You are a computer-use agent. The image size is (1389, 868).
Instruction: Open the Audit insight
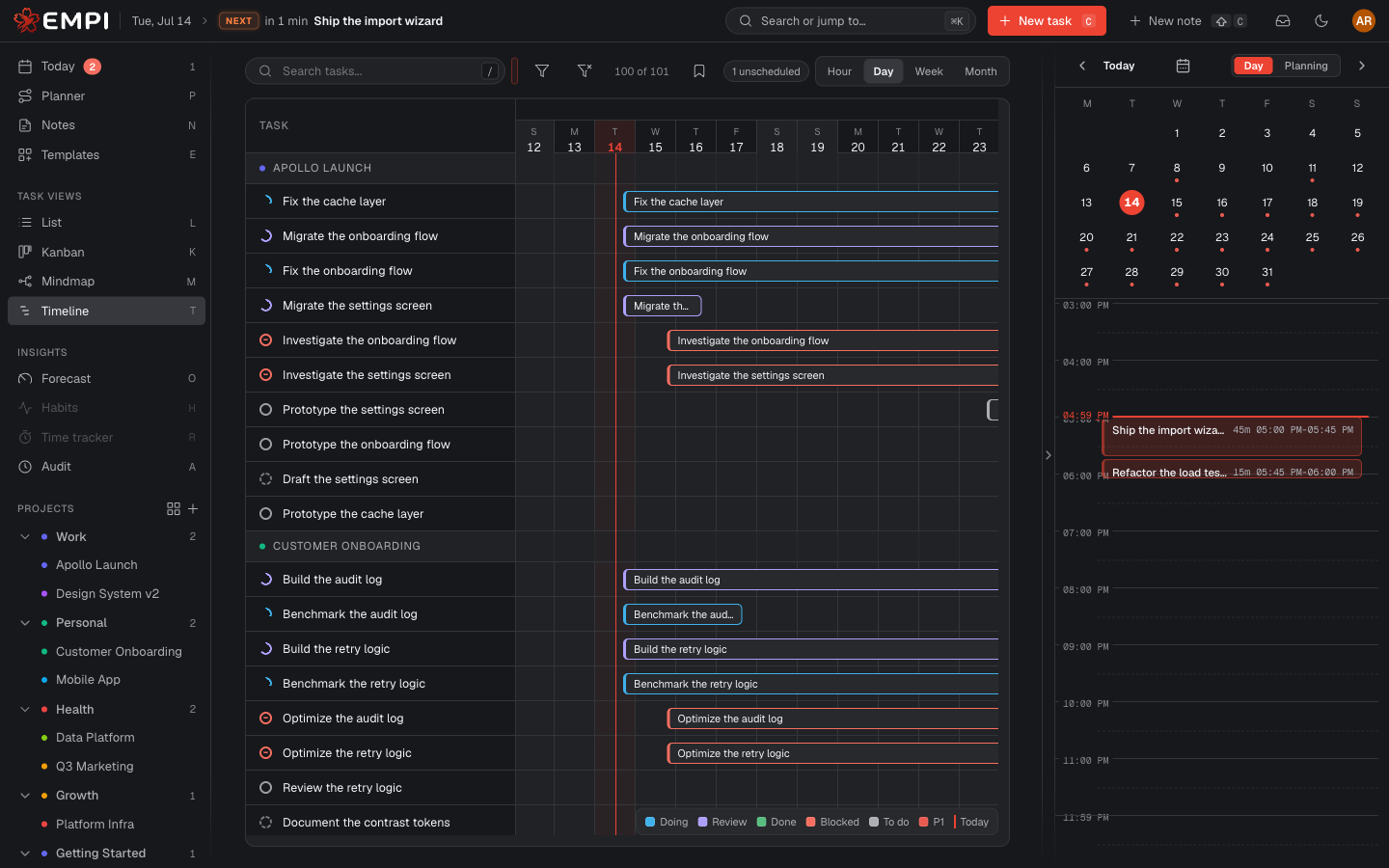tap(106, 467)
